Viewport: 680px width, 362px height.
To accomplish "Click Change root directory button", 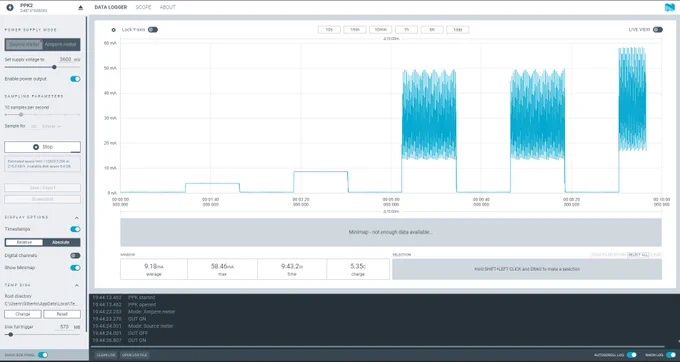I will pos(23,314).
